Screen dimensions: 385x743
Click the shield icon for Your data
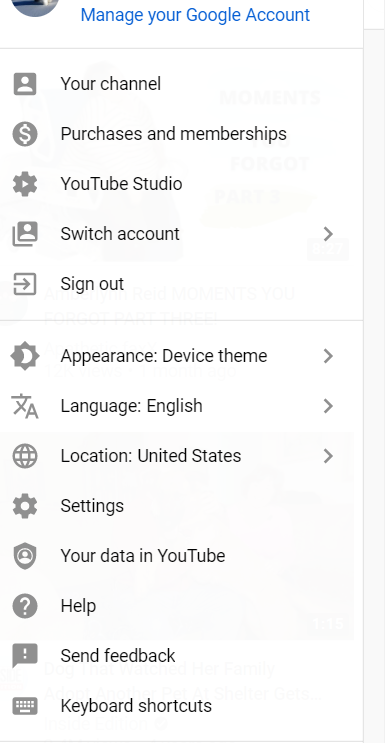tap(25, 556)
